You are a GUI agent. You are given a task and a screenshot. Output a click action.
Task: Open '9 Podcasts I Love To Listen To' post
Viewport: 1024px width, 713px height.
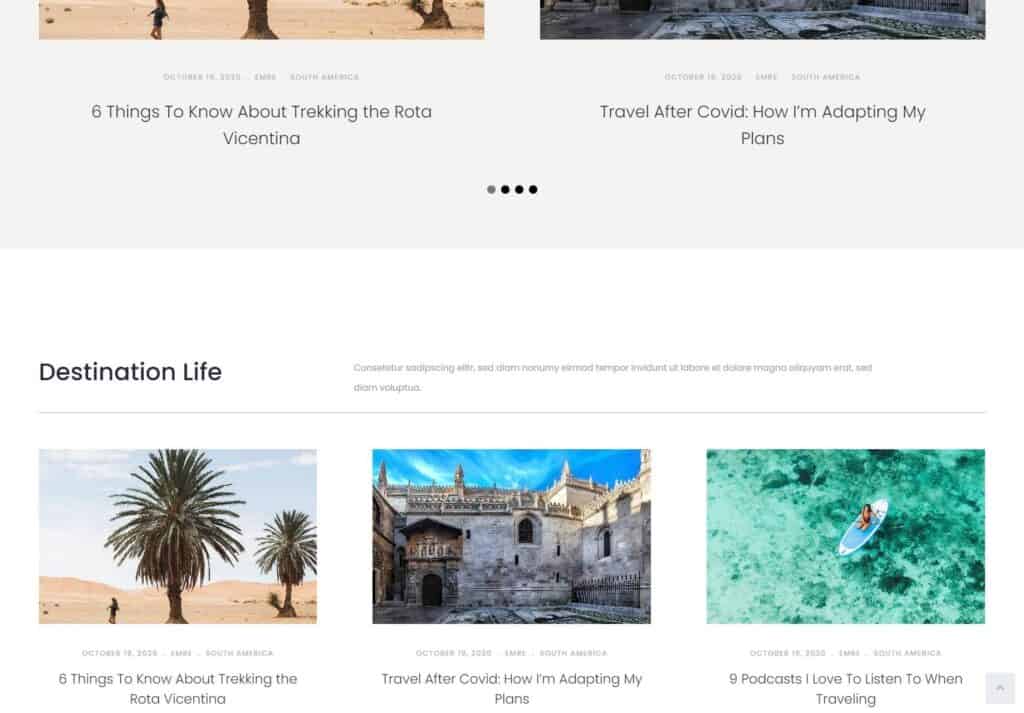[x=845, y=688]
